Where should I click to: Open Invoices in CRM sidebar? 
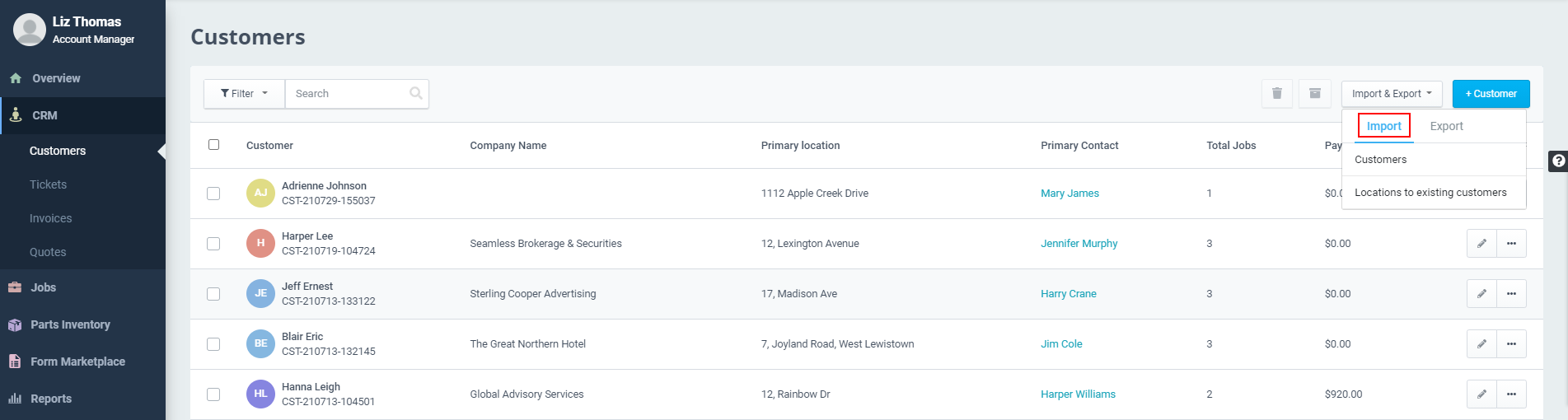pyautogui.click(x=50, y=218)
